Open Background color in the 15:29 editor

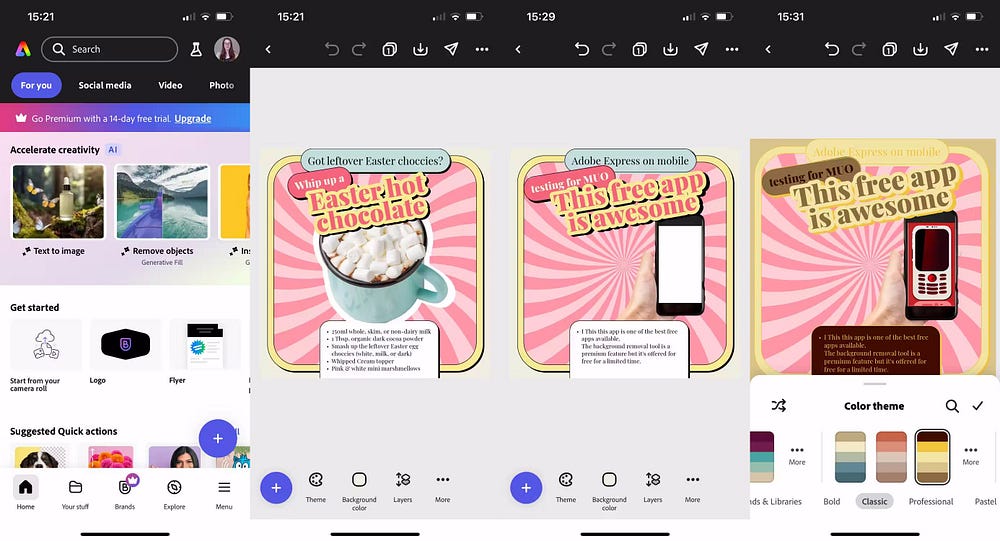(609, 491)
